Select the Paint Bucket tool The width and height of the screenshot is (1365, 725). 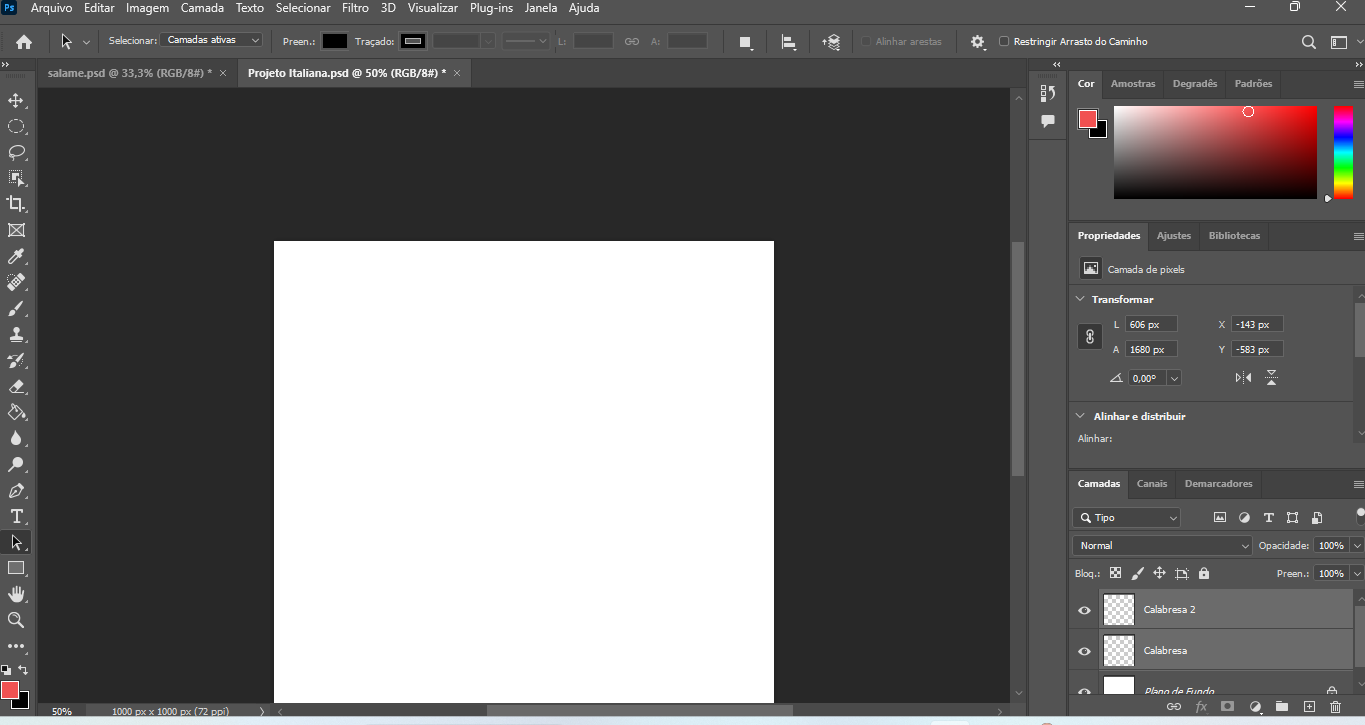[16, 412]
